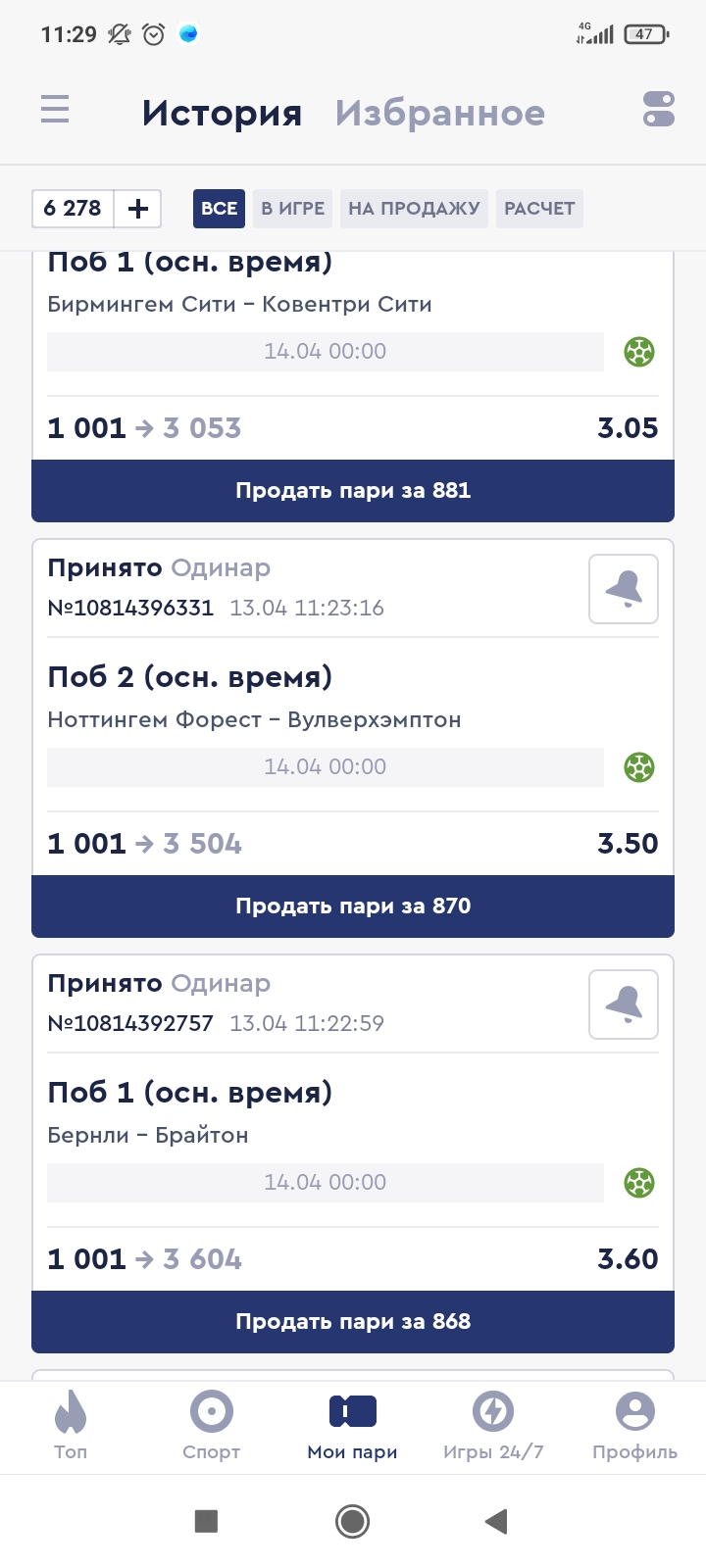The image size is (706, 1568).
Task: Open the hamburger menu
Action: pos(55,109)
